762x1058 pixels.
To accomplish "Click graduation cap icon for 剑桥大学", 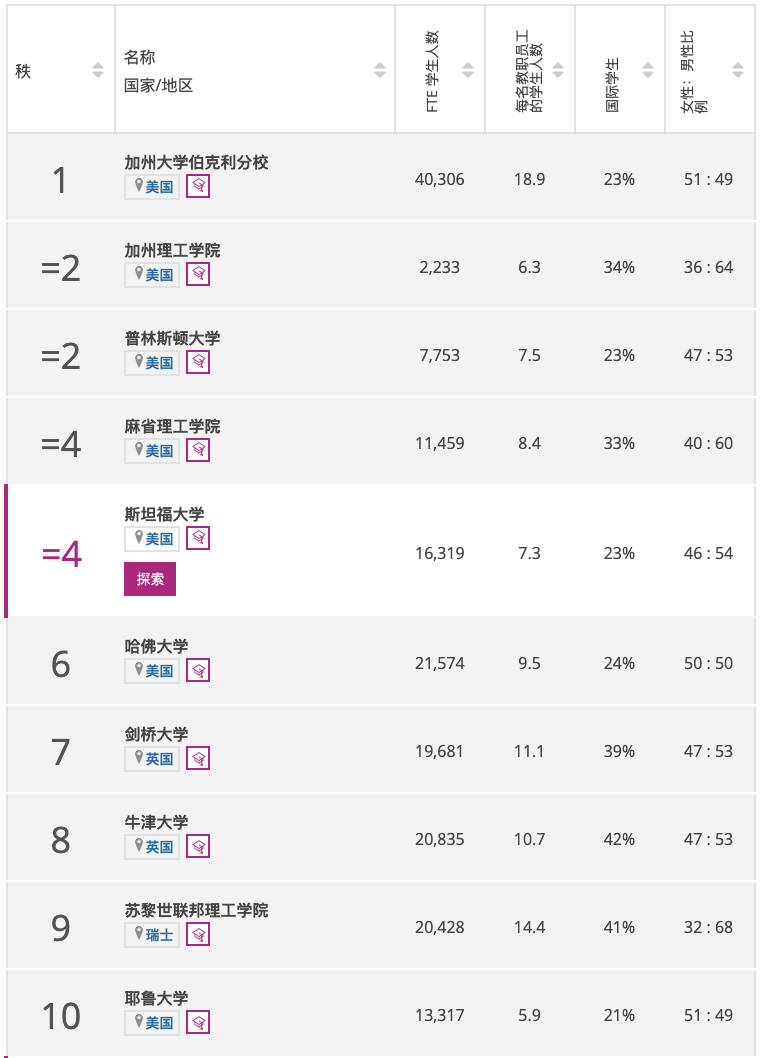I will (198, 758).
